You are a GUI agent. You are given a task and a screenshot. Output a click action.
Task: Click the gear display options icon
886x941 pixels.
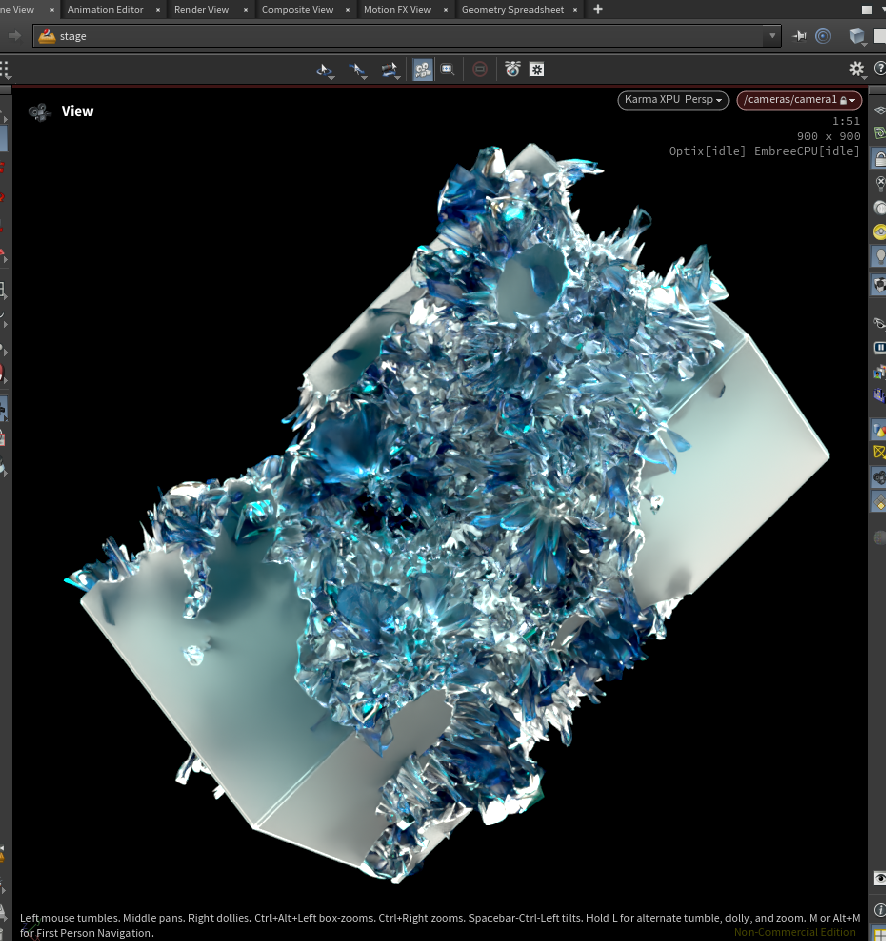point(856,69)
